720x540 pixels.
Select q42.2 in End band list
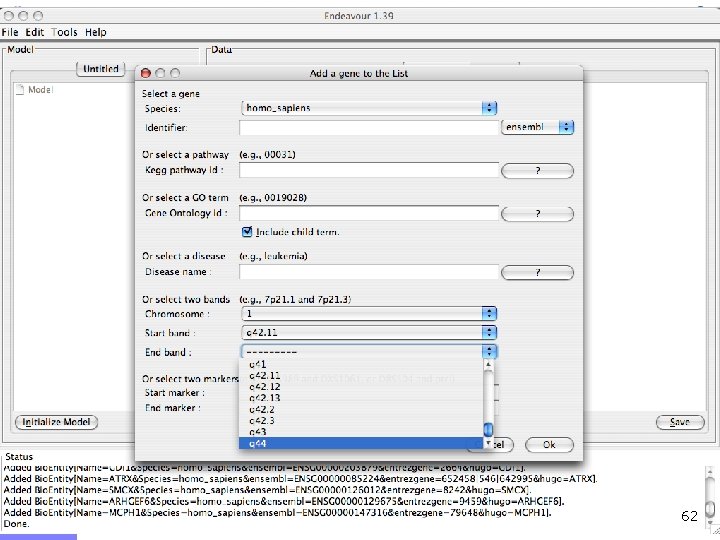click(x=361, y=409)
